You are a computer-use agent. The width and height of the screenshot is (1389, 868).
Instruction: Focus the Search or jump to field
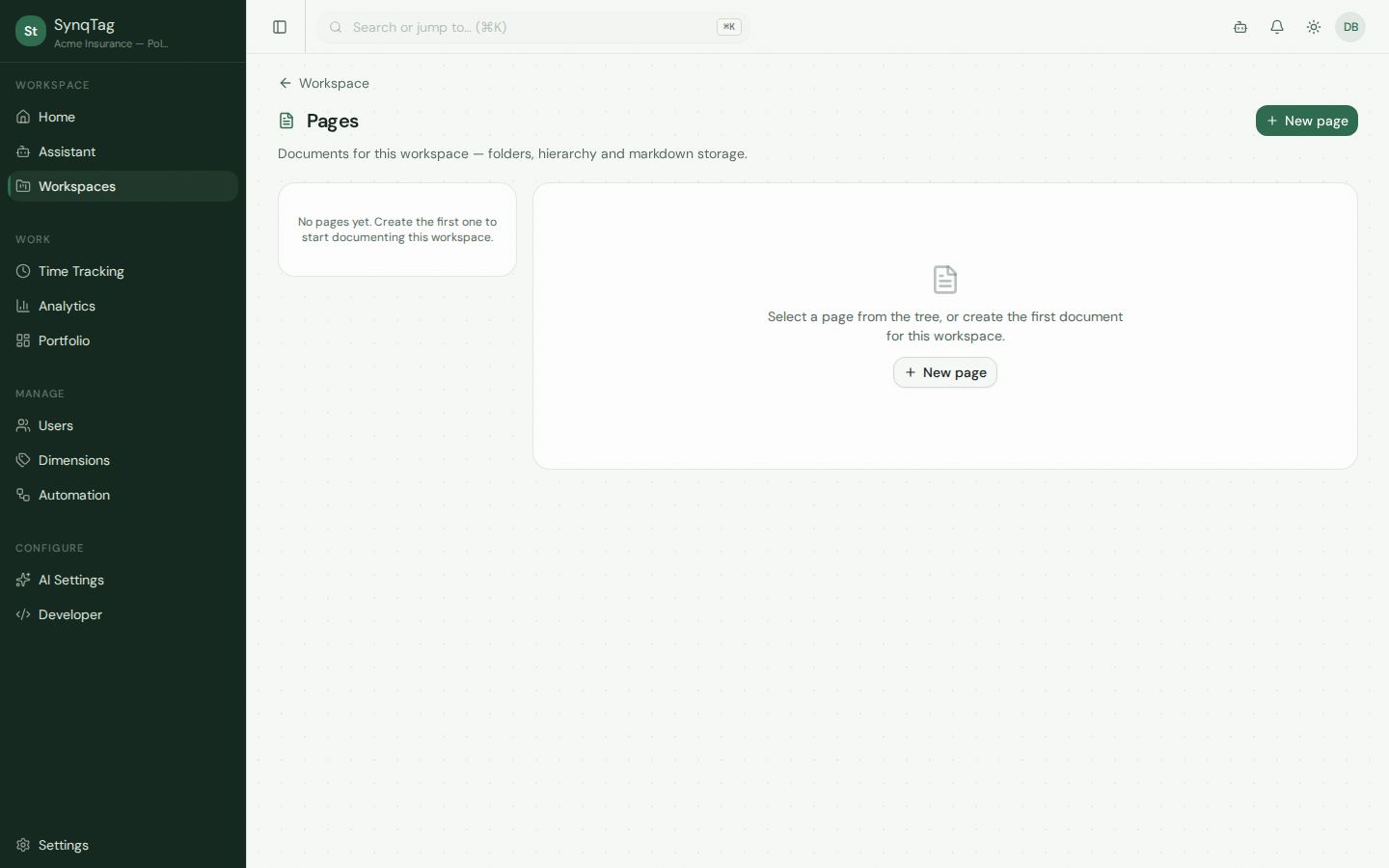pyautogui.click(x=532, y=27)
